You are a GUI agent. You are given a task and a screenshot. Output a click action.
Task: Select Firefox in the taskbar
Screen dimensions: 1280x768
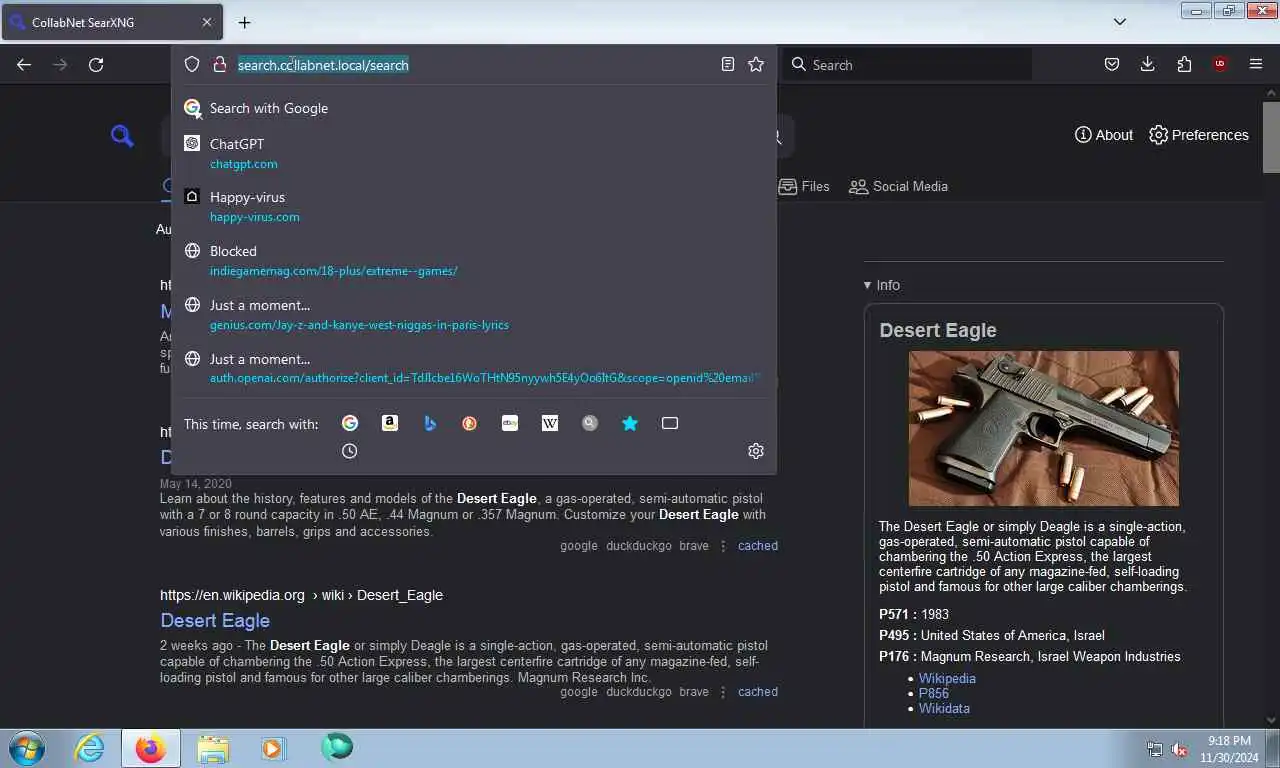(151, 748)
